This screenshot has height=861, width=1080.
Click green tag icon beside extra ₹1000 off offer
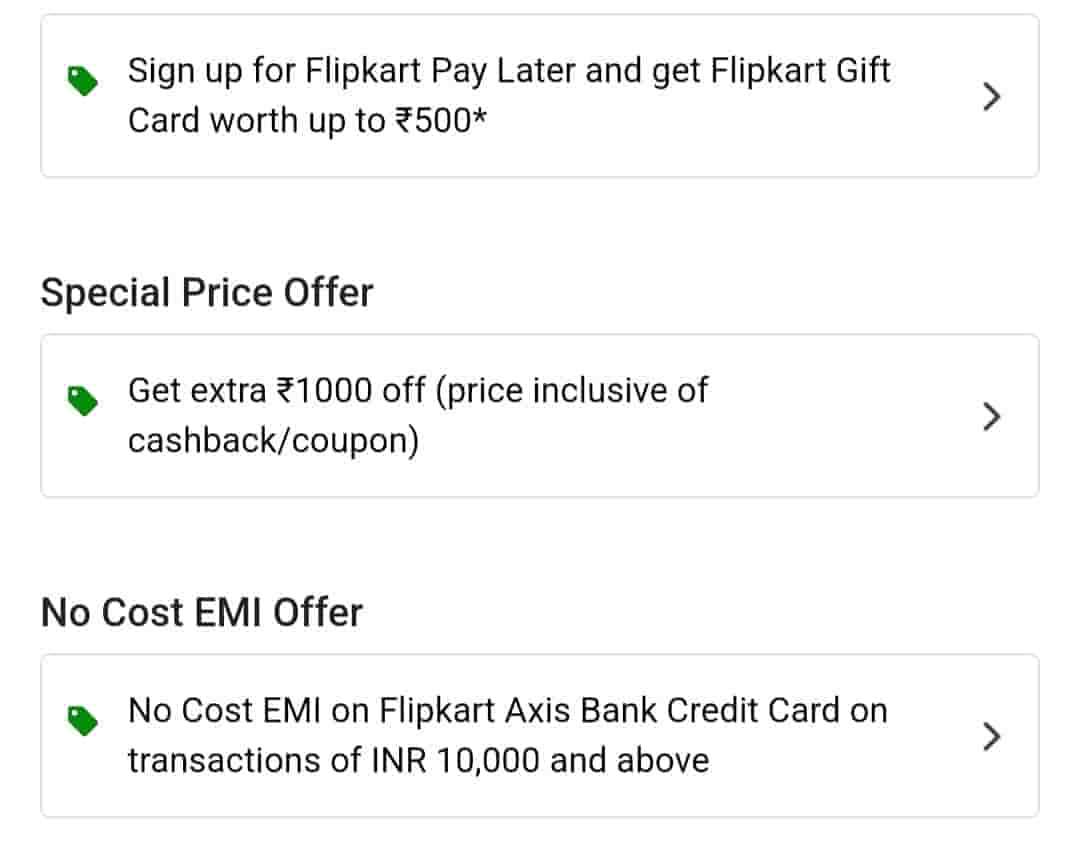(82, 401)
